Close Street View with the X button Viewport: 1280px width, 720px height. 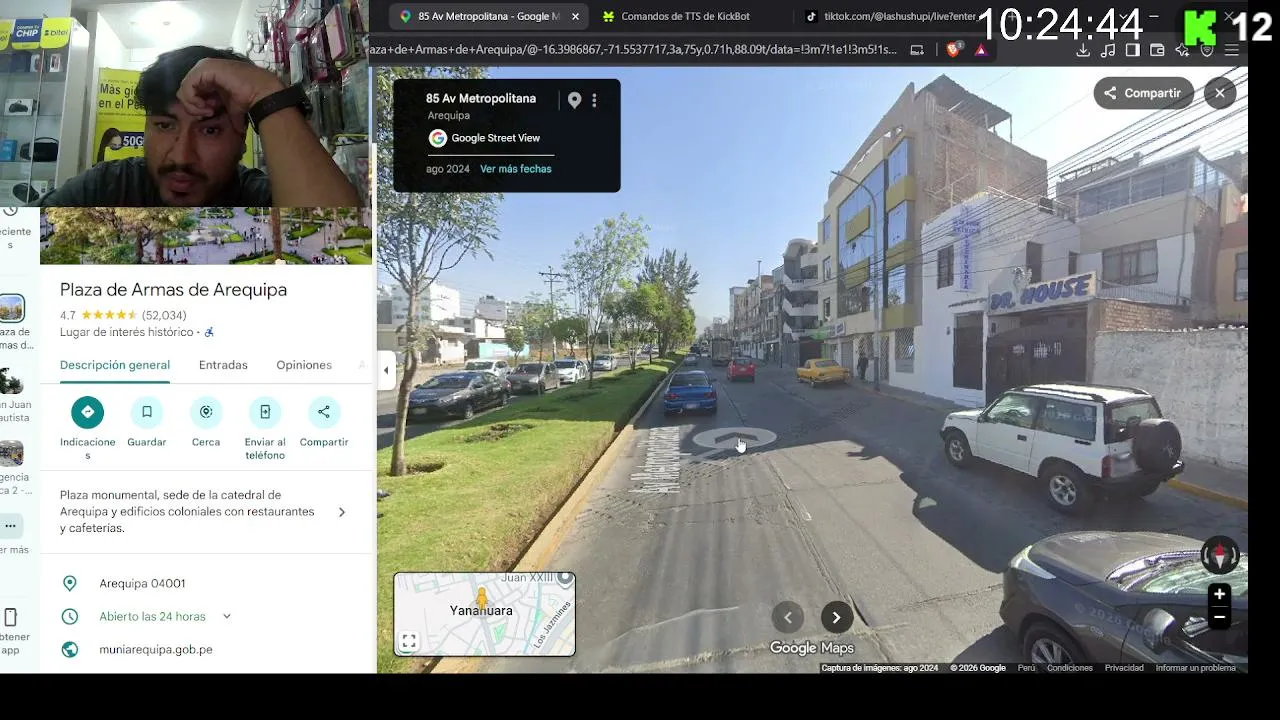[1220, 93]
